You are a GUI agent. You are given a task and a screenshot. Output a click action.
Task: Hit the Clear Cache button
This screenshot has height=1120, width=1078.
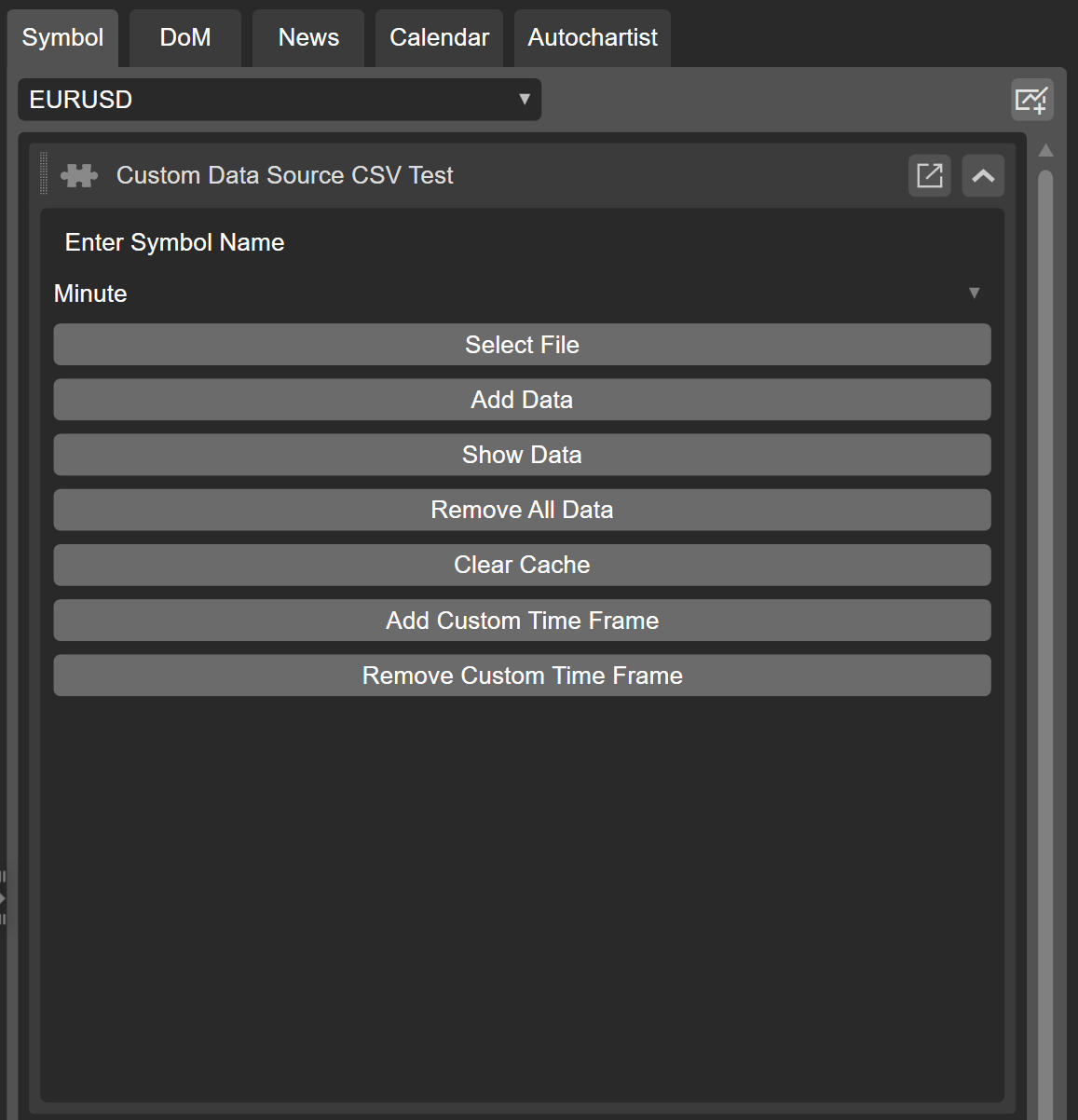pyautogui.click(x=522, y=565)
